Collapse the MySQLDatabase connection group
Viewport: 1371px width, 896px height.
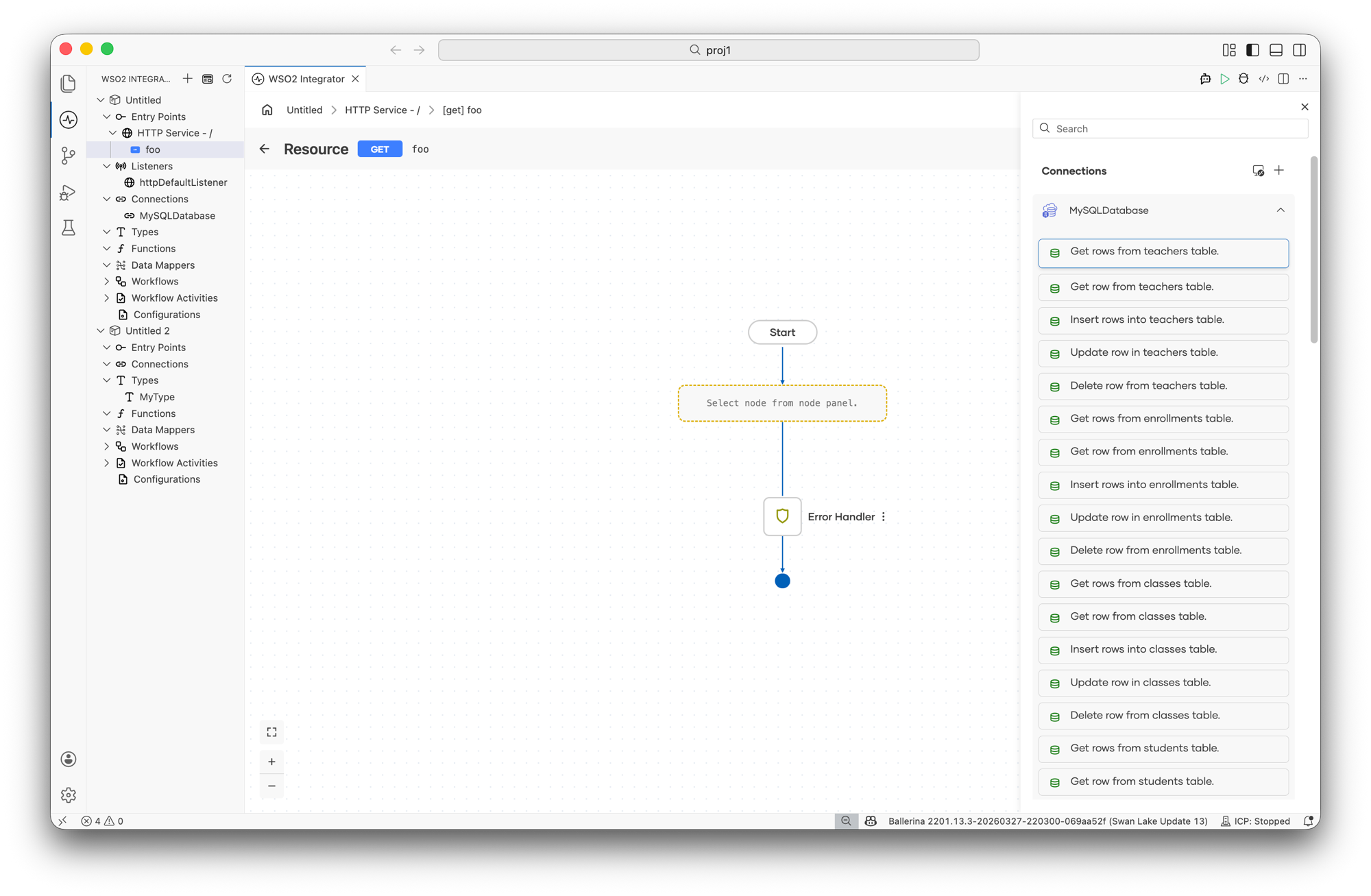(1281, 210)
